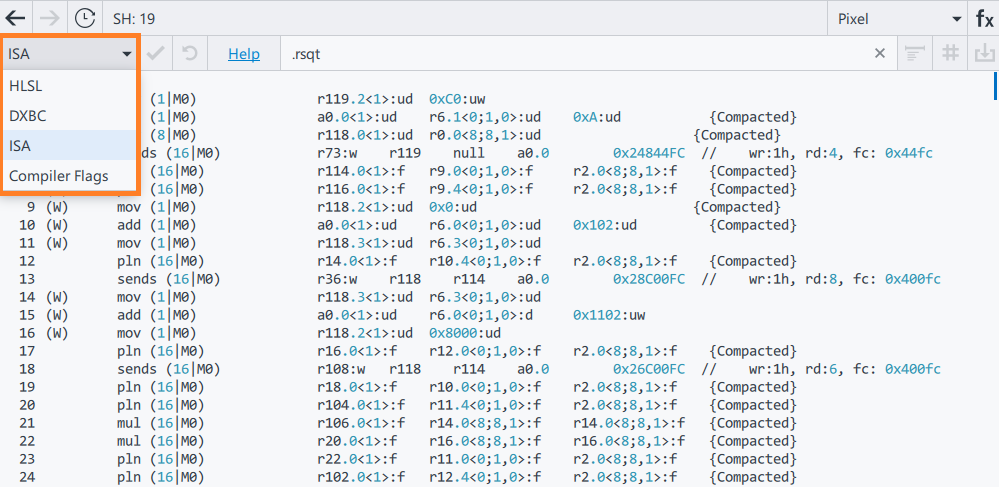The width and height of the screenshot is (999, 487).
Task: Click the back arrow navigation icon
Action: (16, 18)
